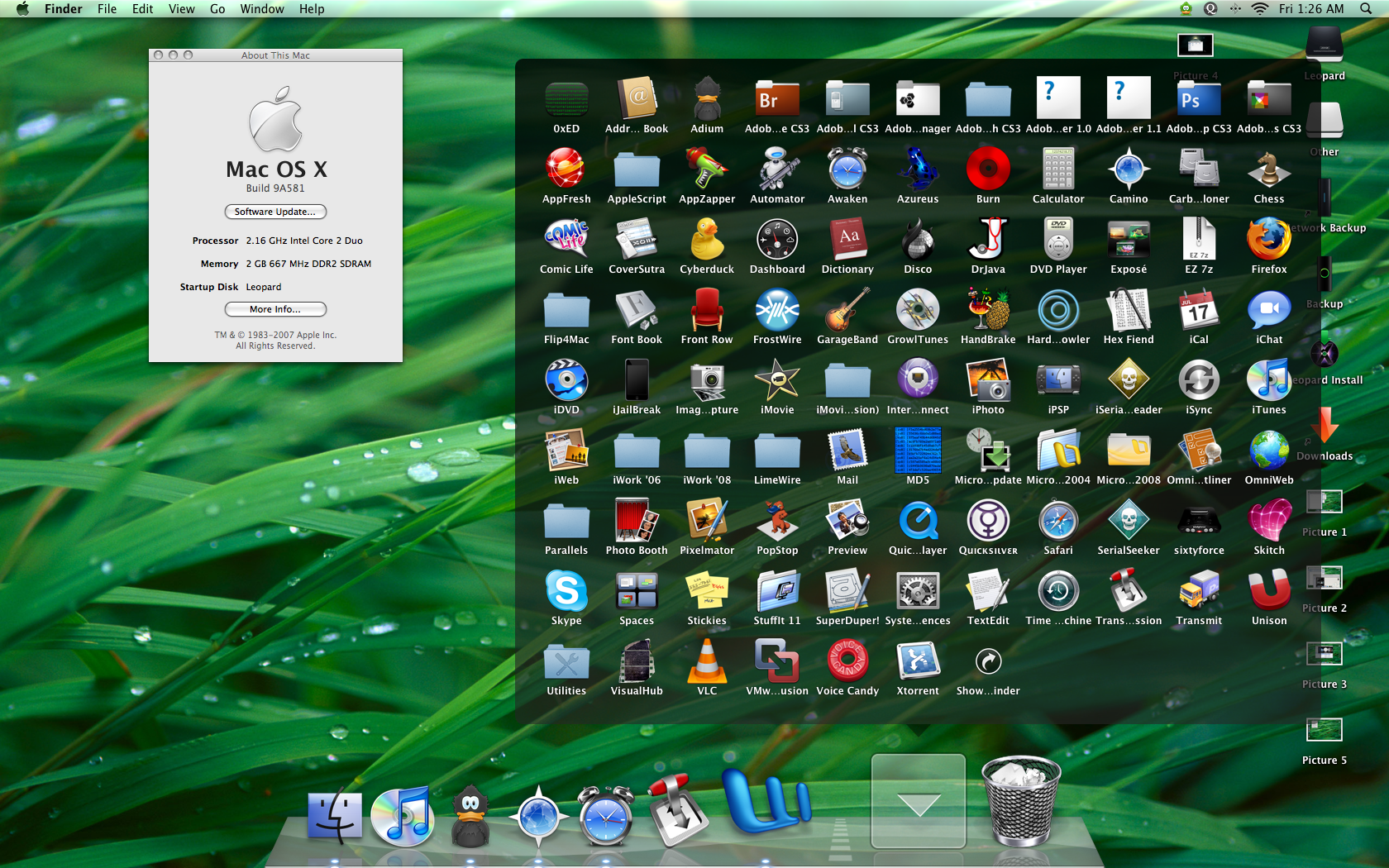Open the Cyberduck application

coord(706,241)
